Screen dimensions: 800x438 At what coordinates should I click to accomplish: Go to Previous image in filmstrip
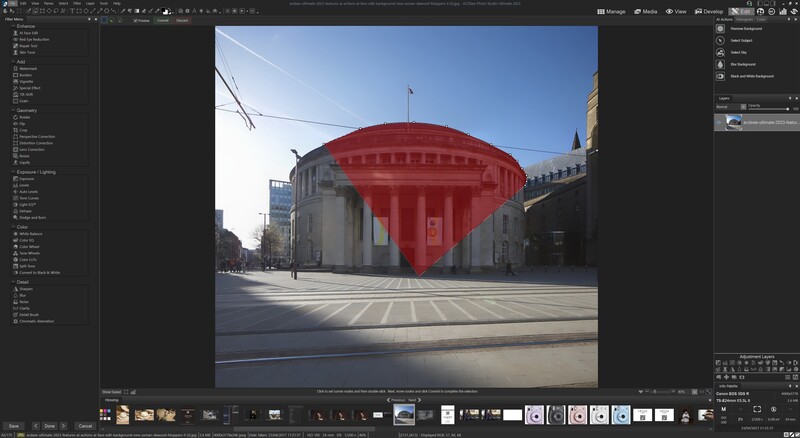(395, 400)
